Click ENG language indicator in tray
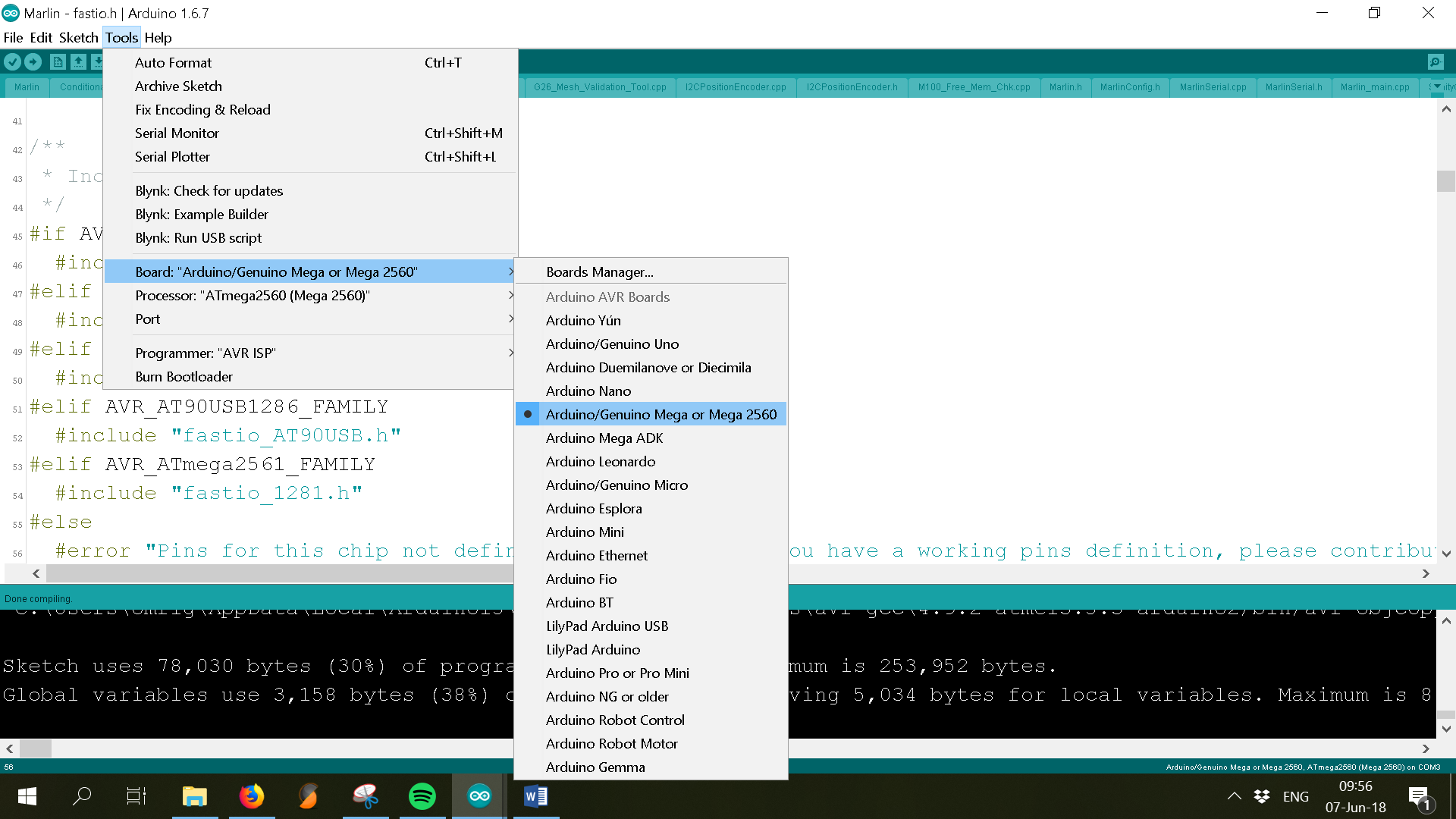 tap(1296, 796)
